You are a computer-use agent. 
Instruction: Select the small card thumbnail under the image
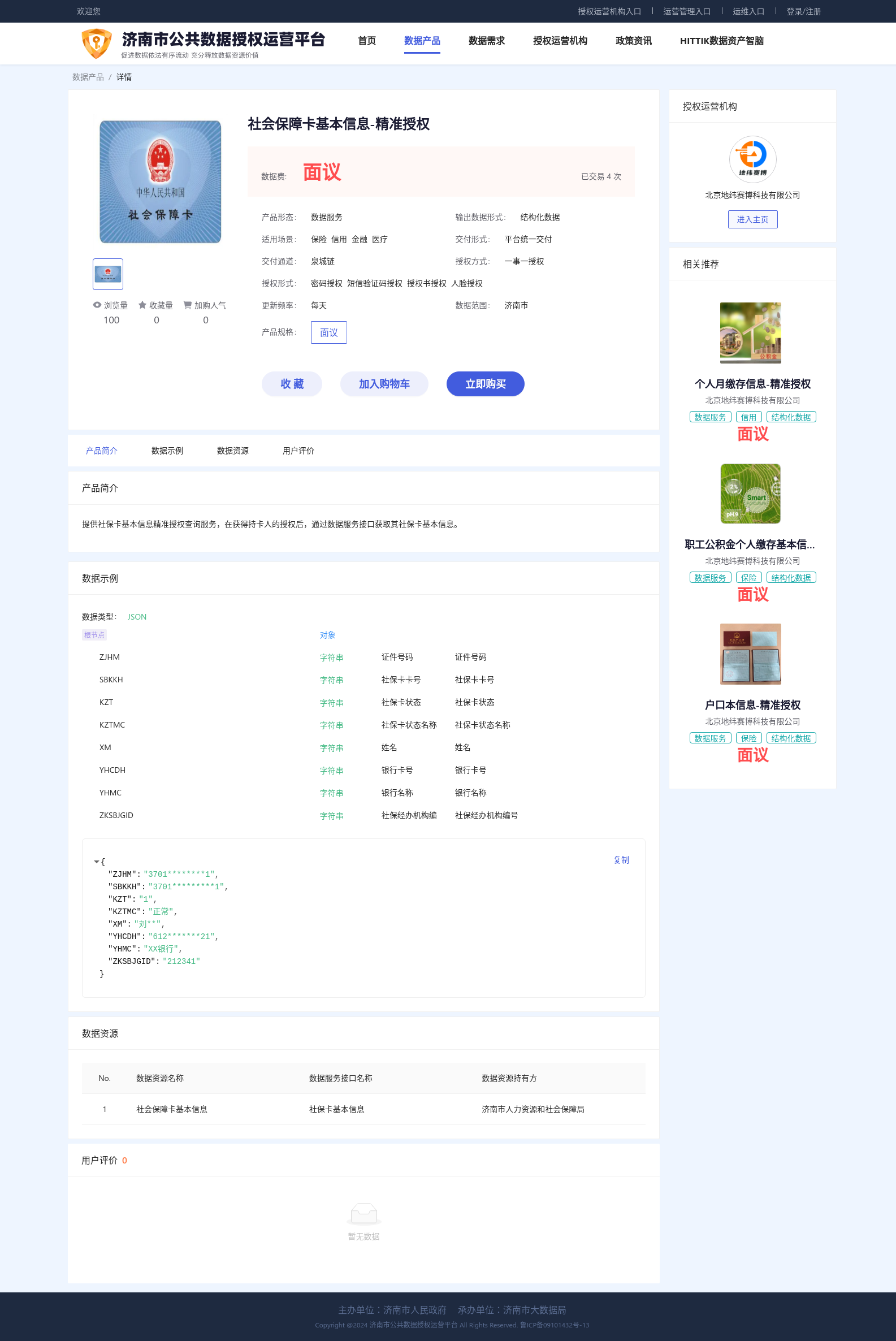(x=108, y=274)
